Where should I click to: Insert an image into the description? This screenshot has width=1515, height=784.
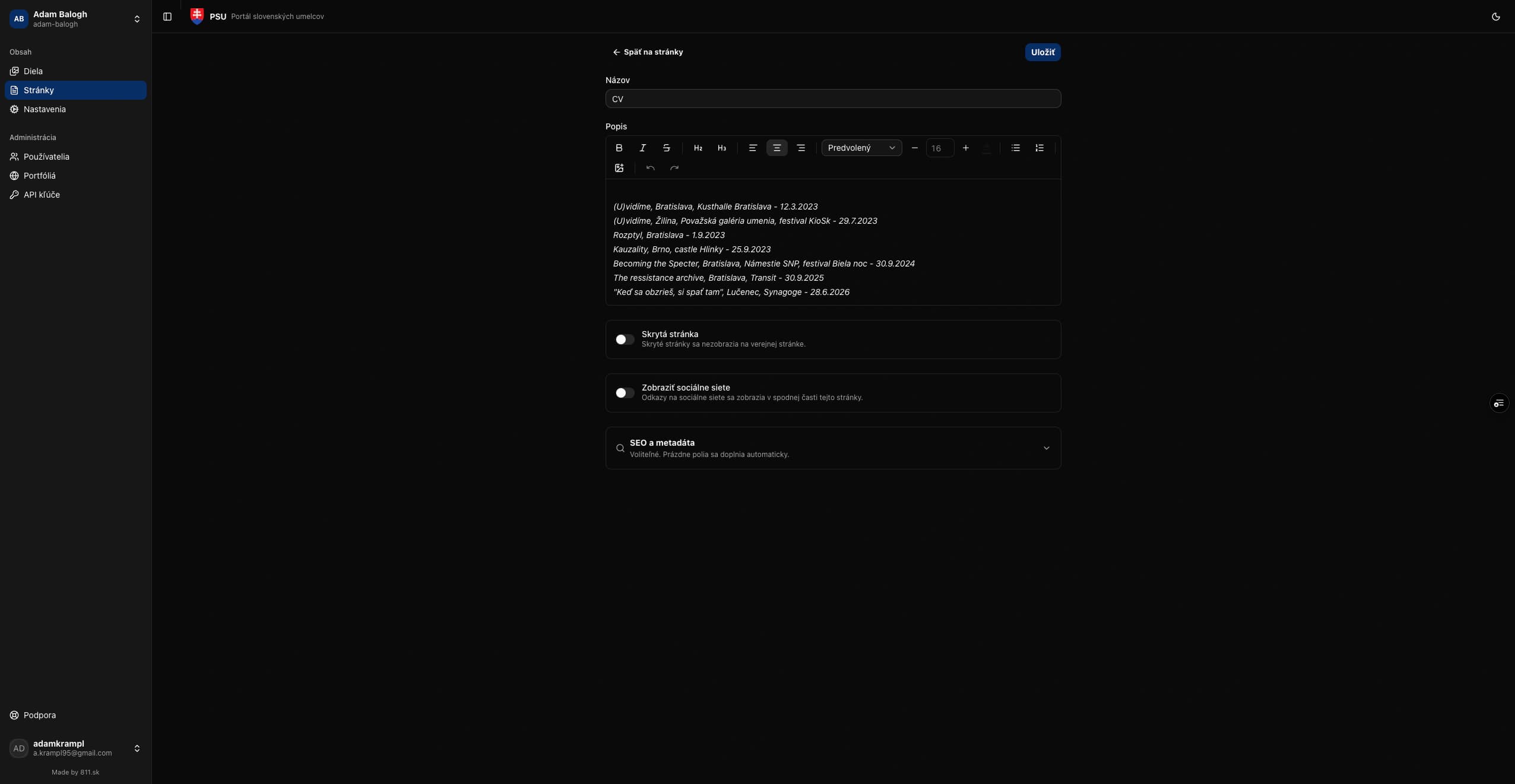pos(619,168)
